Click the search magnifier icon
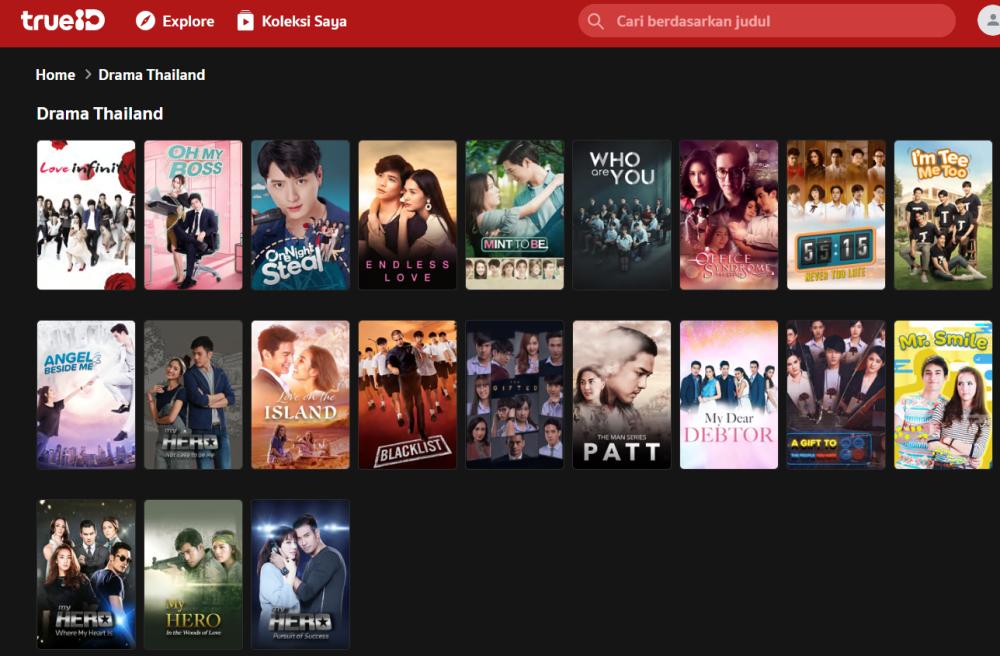The image size is (1000, 656). (595, 21)
